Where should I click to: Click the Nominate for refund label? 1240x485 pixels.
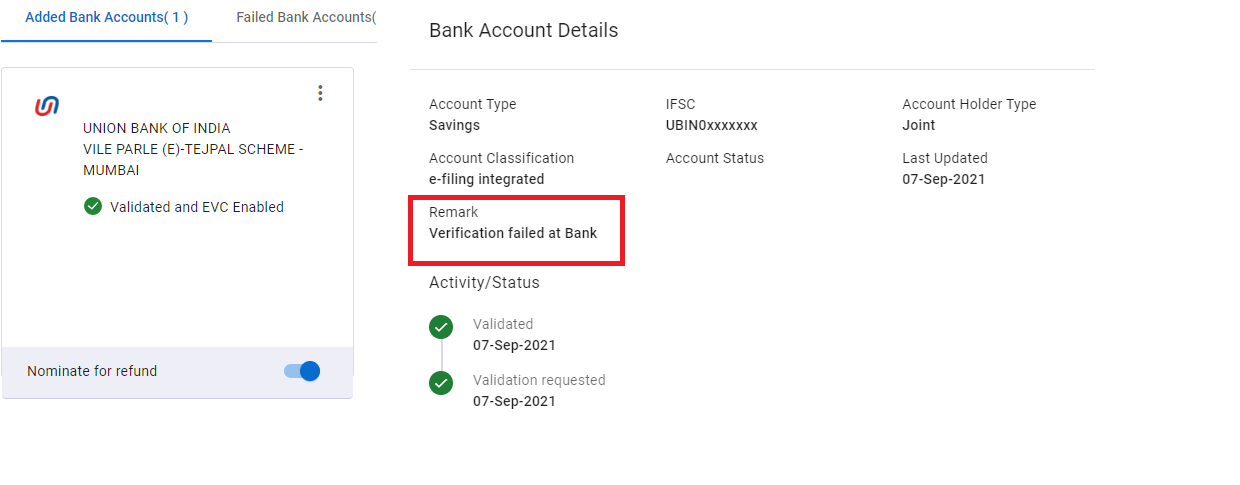(x=92, y=371)
